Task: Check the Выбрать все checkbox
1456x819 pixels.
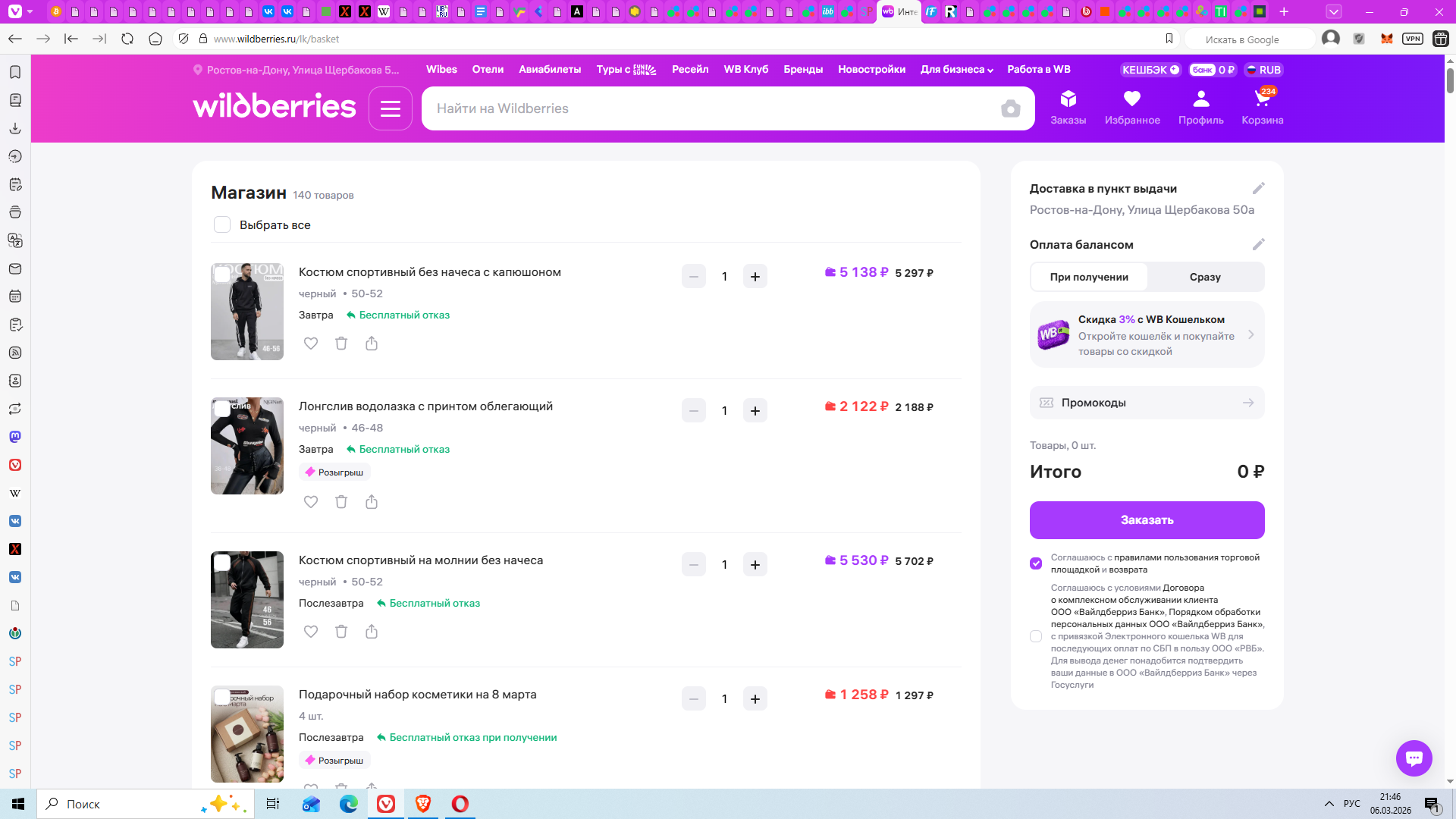Action: coord(222,224)
